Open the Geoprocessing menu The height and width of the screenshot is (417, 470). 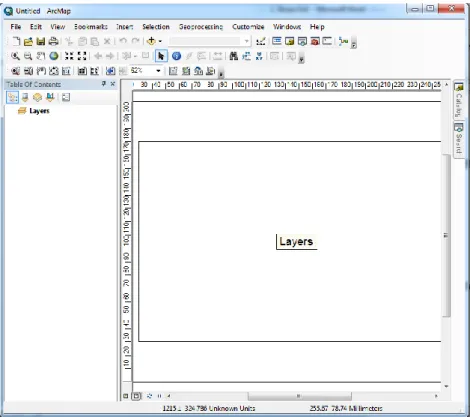pyautogui.click(x=201, y=27)
